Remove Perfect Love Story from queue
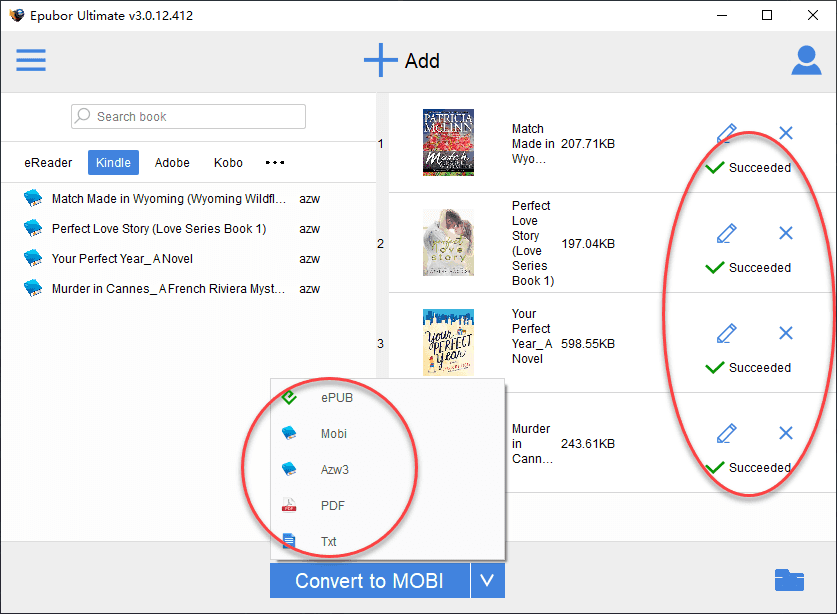 tap(786, 233)
